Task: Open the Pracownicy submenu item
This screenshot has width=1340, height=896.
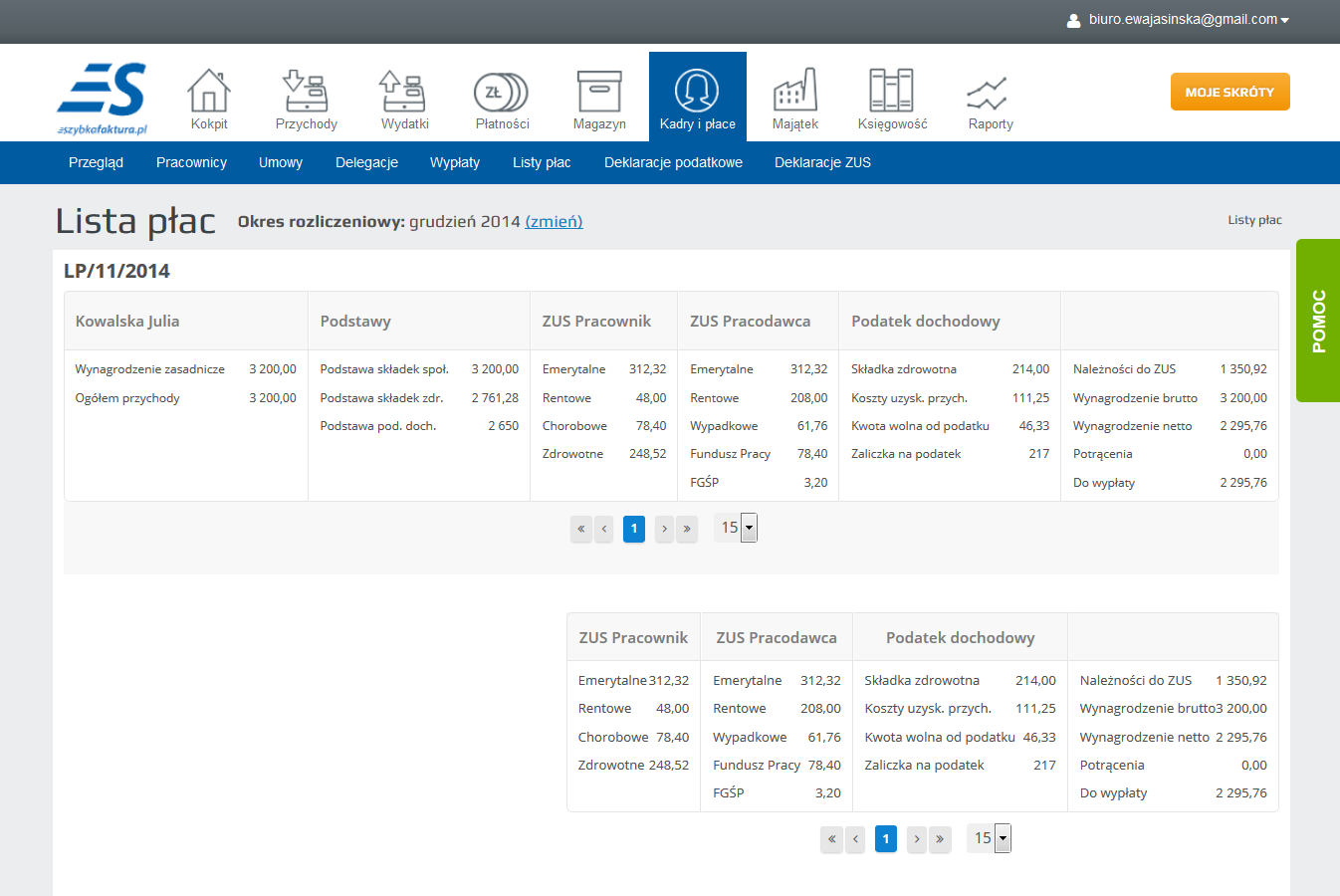Action: 191,162
